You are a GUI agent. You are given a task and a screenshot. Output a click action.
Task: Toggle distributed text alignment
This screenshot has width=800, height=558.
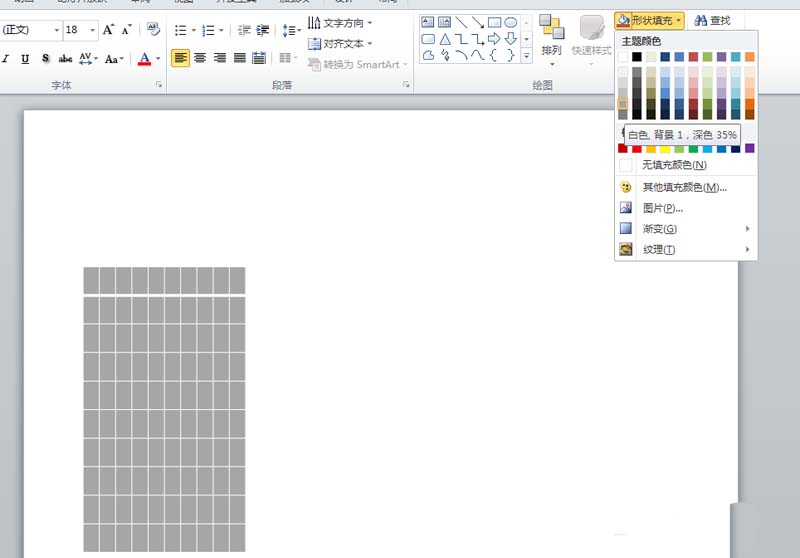259,58
